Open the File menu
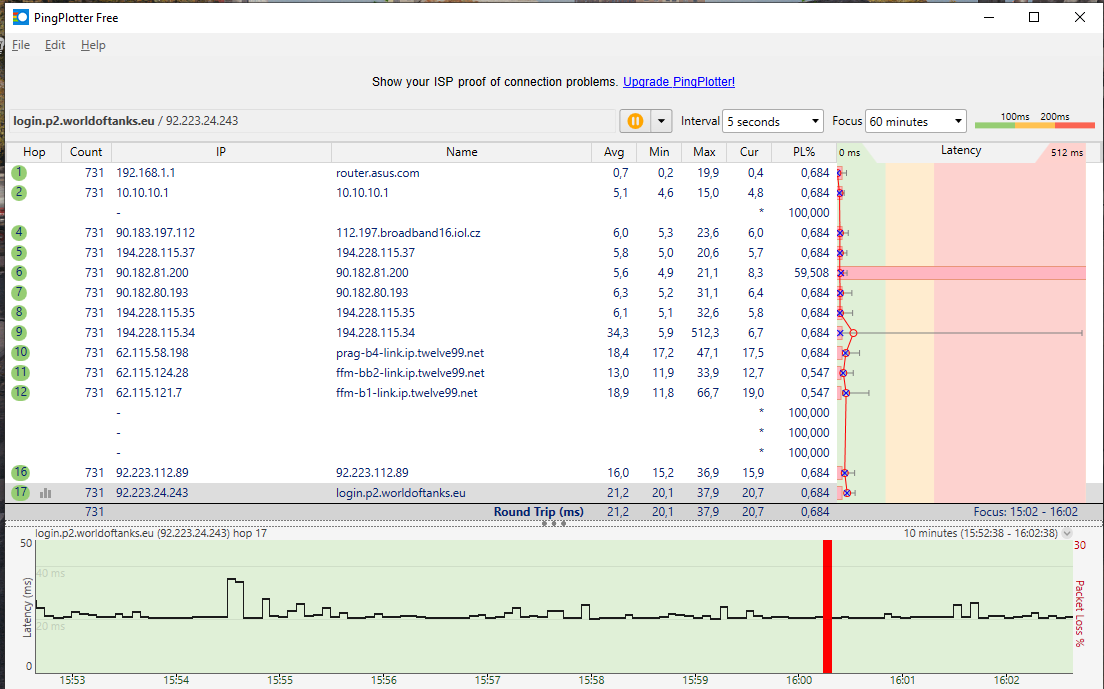This screenshot has height=689, width=1104. point(21,45)
